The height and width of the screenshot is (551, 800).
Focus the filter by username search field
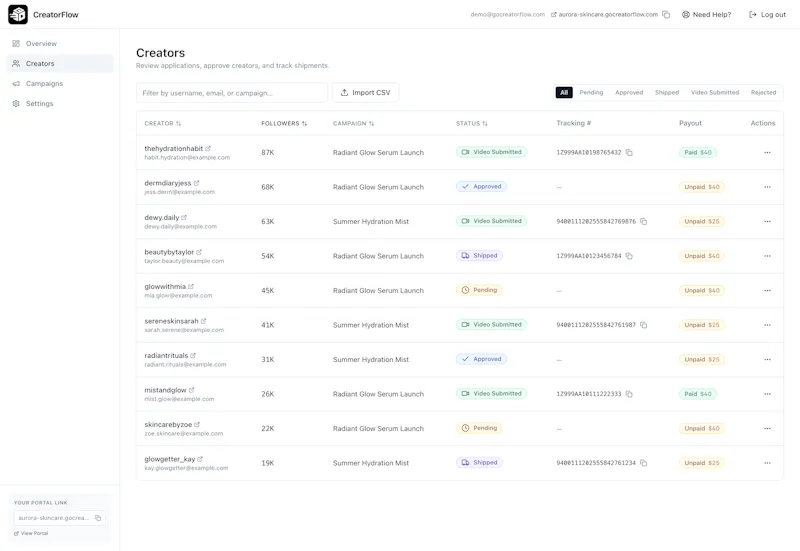point(232,92)
